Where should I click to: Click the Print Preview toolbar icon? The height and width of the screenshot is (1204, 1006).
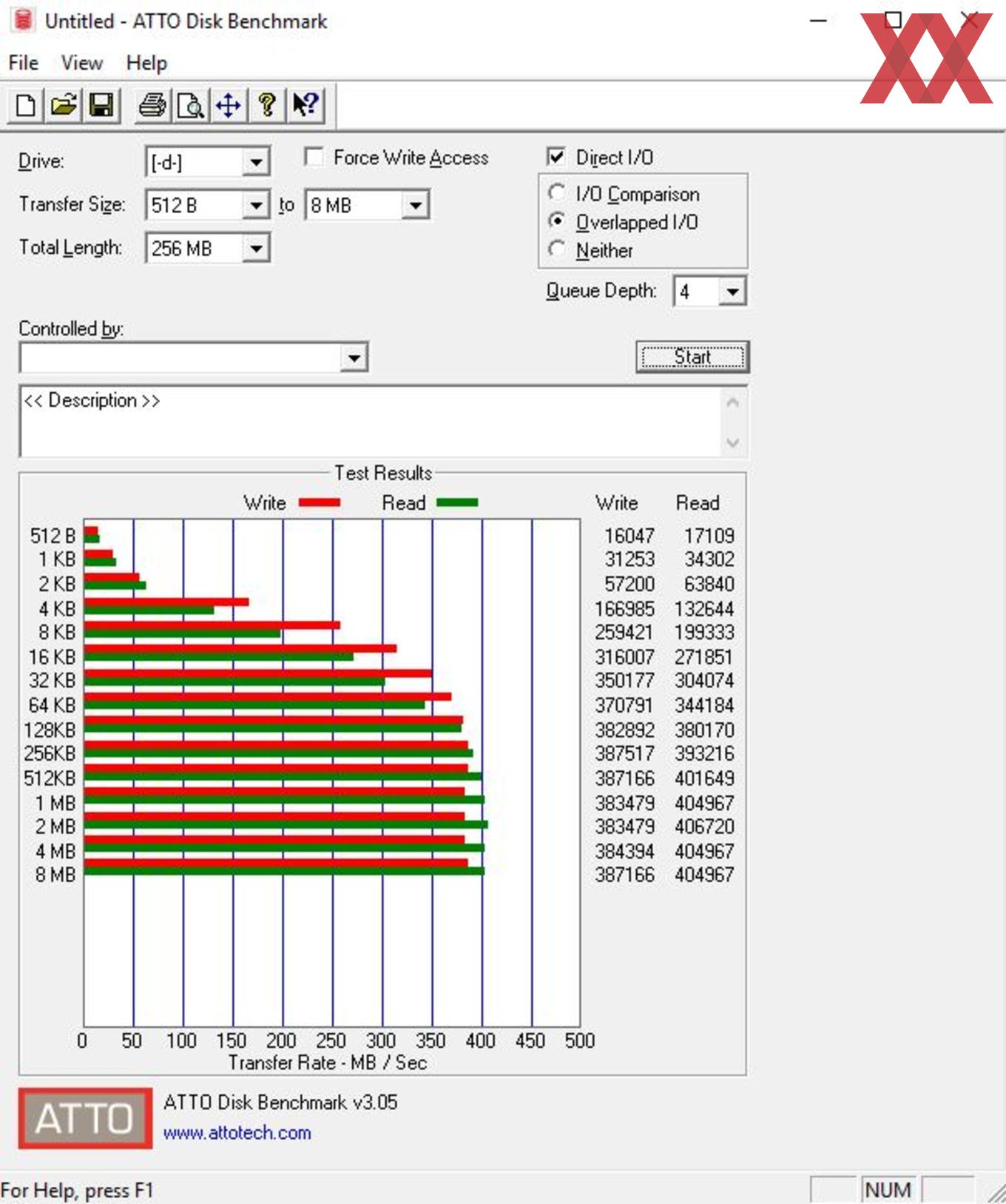191,105
